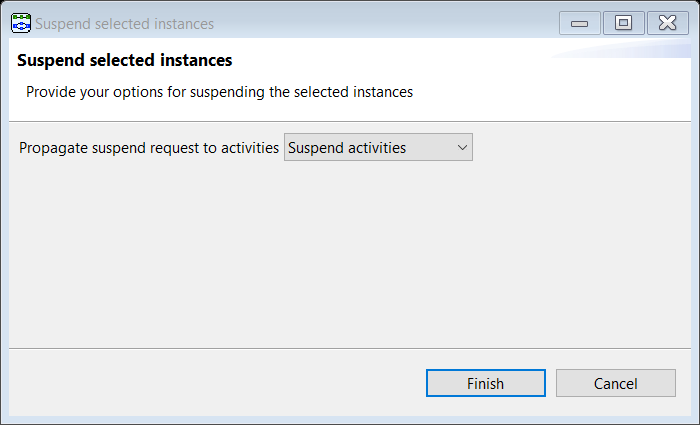700x425 pixels.
Task: Click the workflow application icon in title bar
Action: point(21,23)
